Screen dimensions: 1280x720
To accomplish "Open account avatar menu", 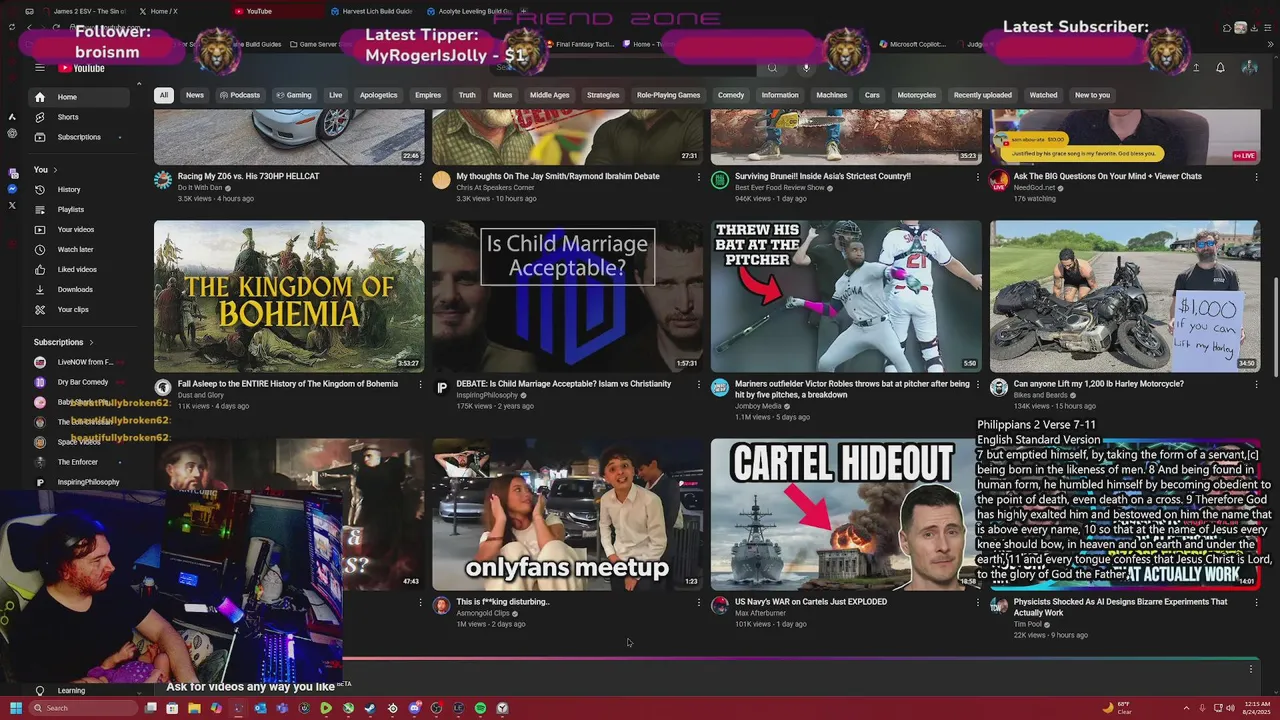I will point(1249,68).
